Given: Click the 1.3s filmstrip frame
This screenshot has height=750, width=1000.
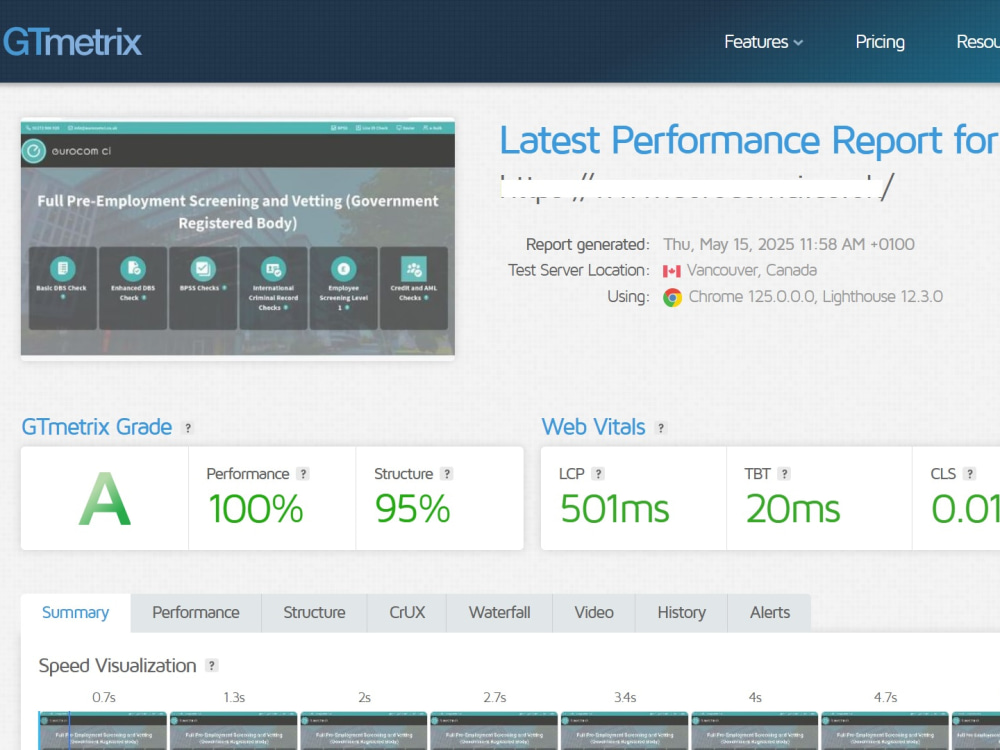Looking at the screenshot, I should [233, 731].
